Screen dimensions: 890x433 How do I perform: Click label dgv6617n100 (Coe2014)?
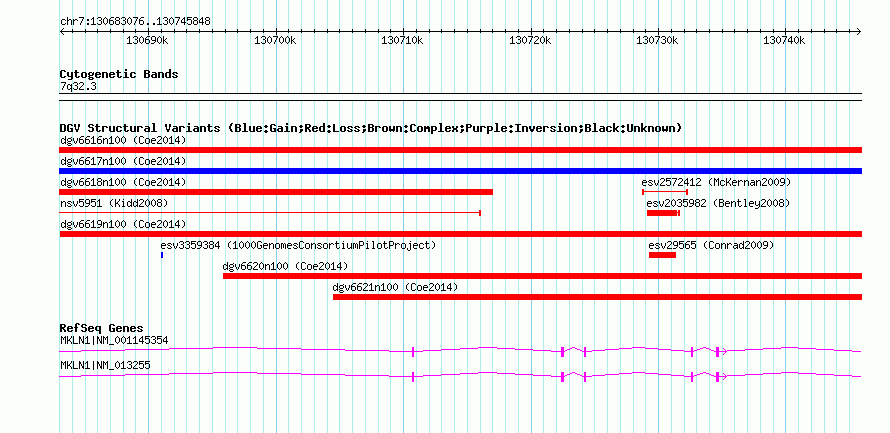[123, 161]
